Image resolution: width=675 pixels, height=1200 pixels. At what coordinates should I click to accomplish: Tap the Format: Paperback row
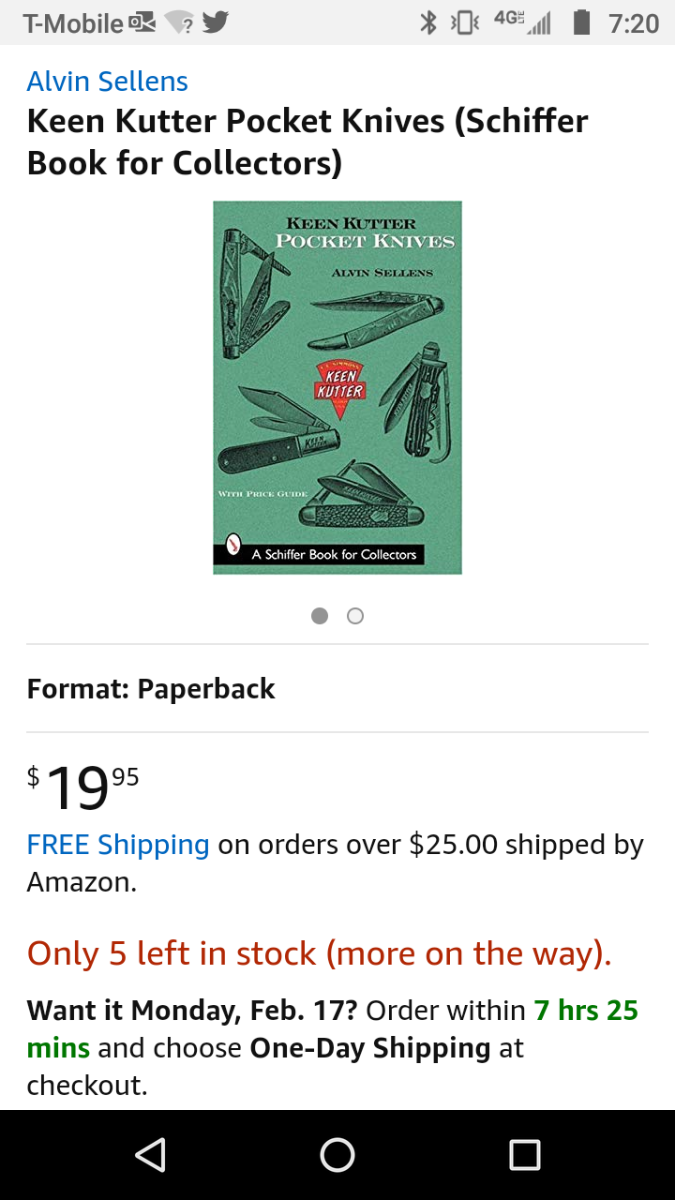click(x=337, y=689)
